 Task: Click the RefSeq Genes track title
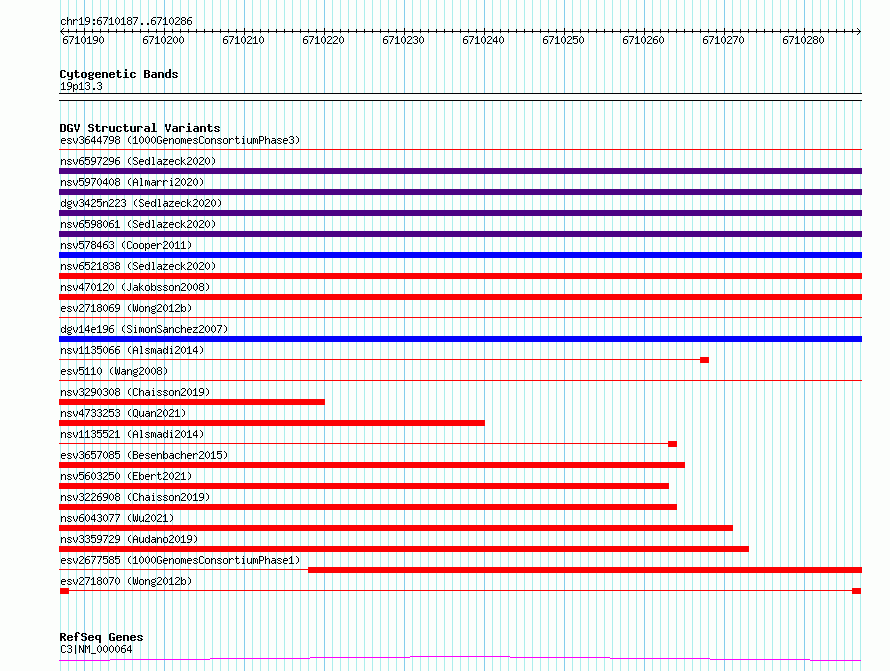click(101, 637)
